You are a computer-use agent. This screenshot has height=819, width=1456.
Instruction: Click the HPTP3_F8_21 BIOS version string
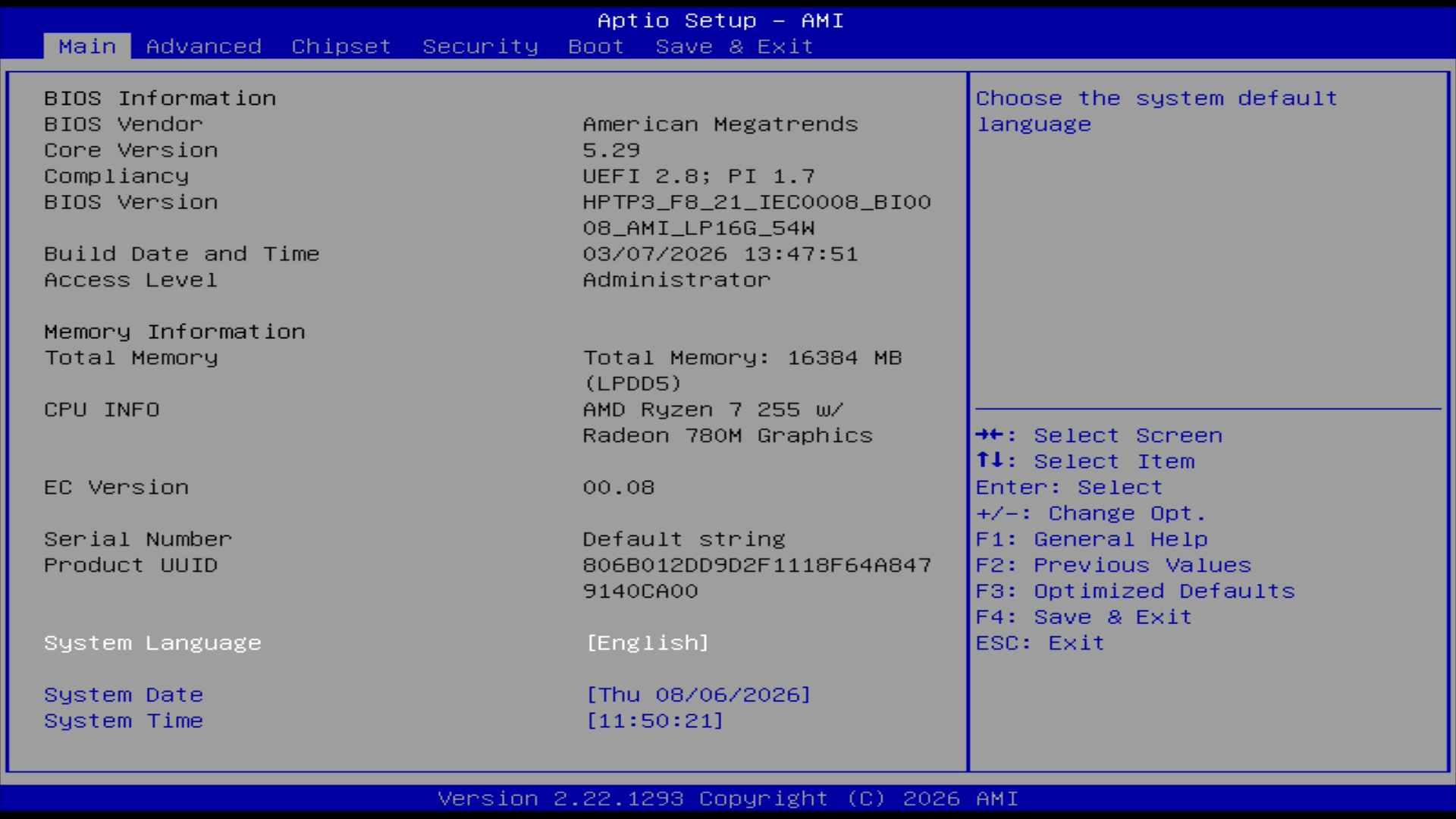point(757,215)
